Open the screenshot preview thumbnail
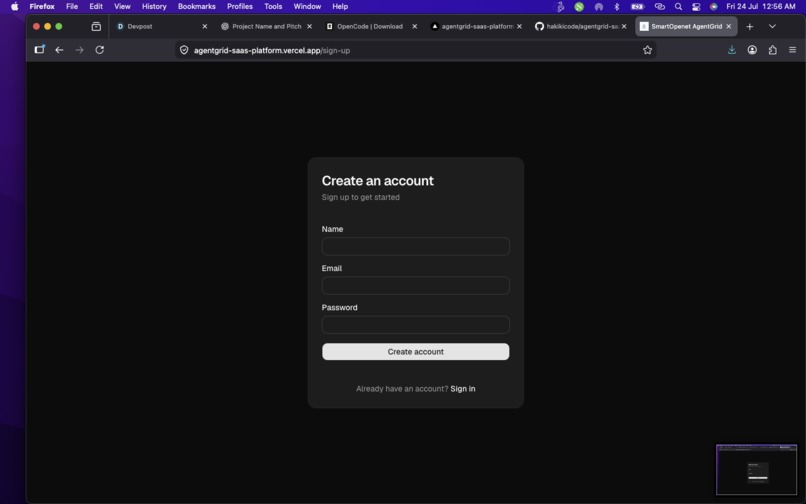 [x=756, y=470]
